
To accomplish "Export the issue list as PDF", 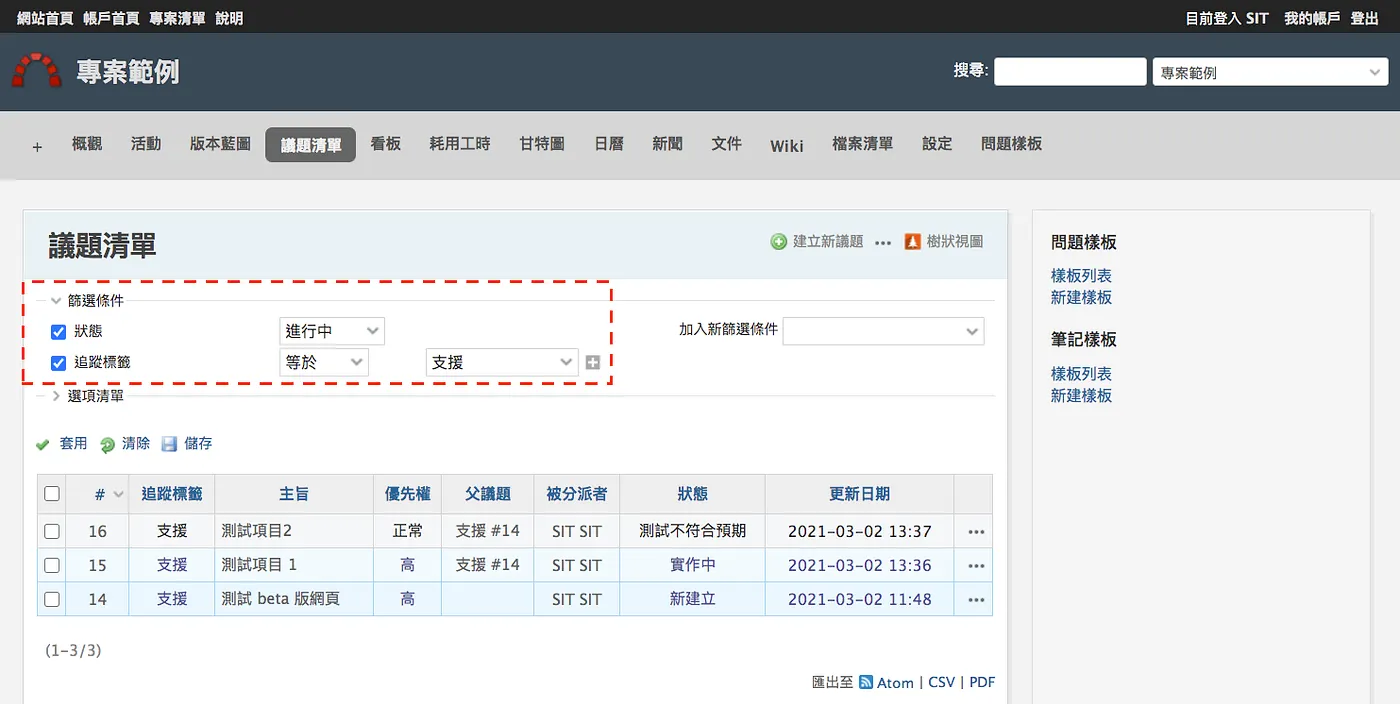I will click(x=982, y=682).
